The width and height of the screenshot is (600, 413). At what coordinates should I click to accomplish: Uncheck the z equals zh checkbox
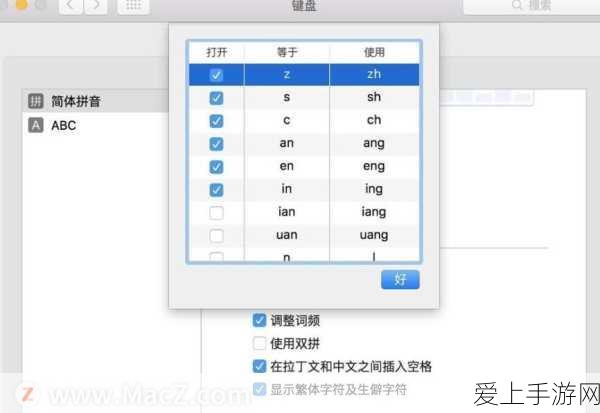[x=216, y=75]
